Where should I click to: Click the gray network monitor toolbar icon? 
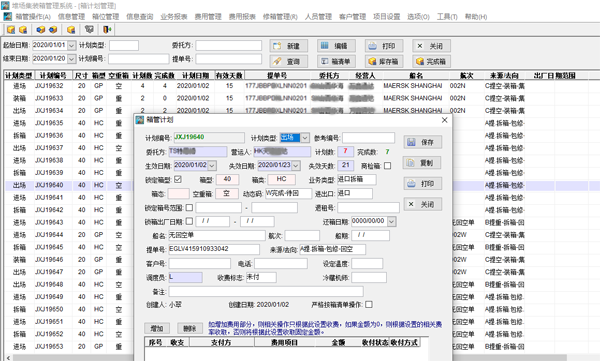89,29
